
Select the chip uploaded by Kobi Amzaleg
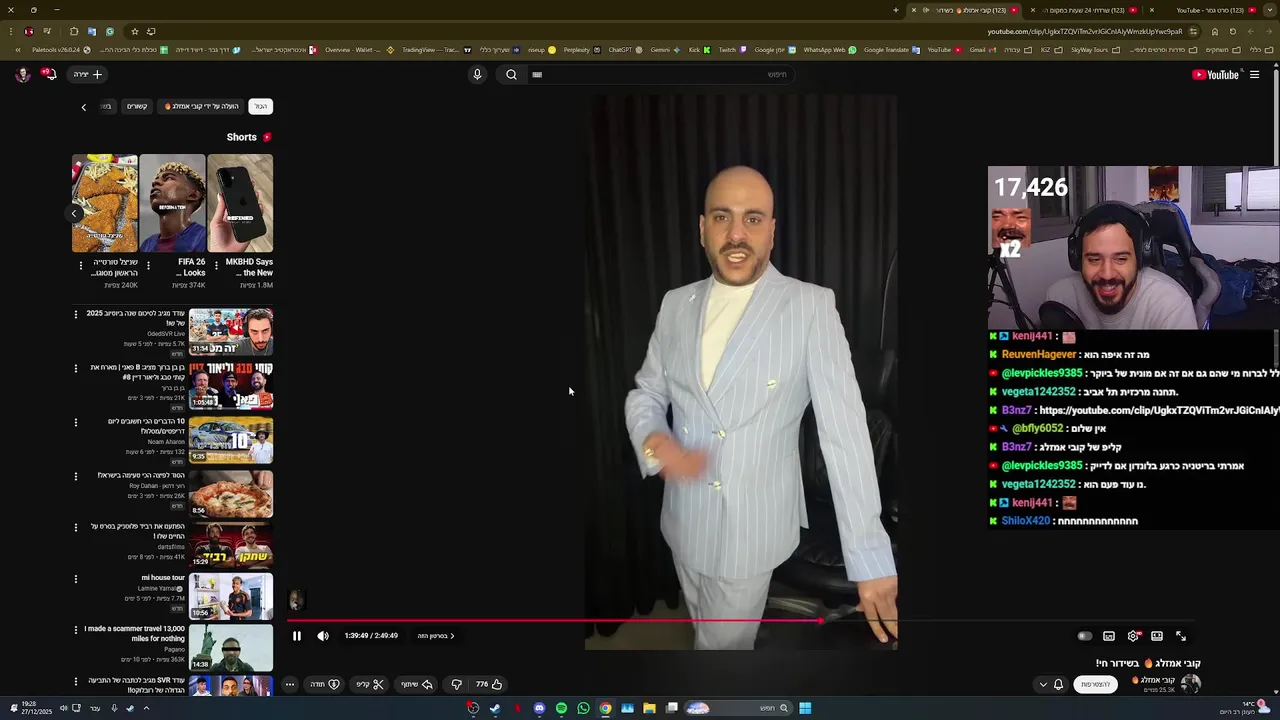point(202,106)
